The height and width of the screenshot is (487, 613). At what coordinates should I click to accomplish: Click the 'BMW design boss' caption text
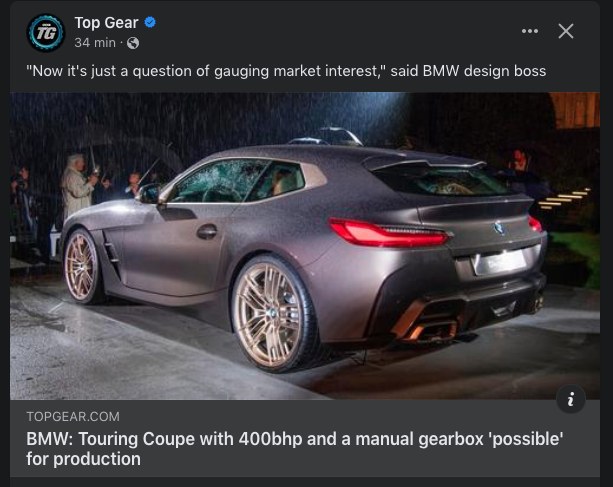tap(484, 71)
